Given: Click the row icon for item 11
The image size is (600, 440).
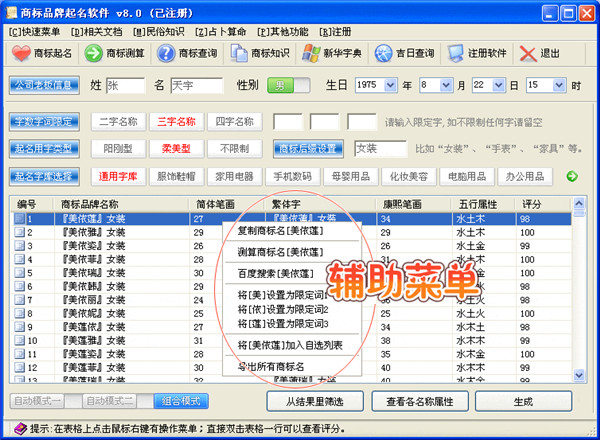Looking at the screenshot, I should coord(19,354).
